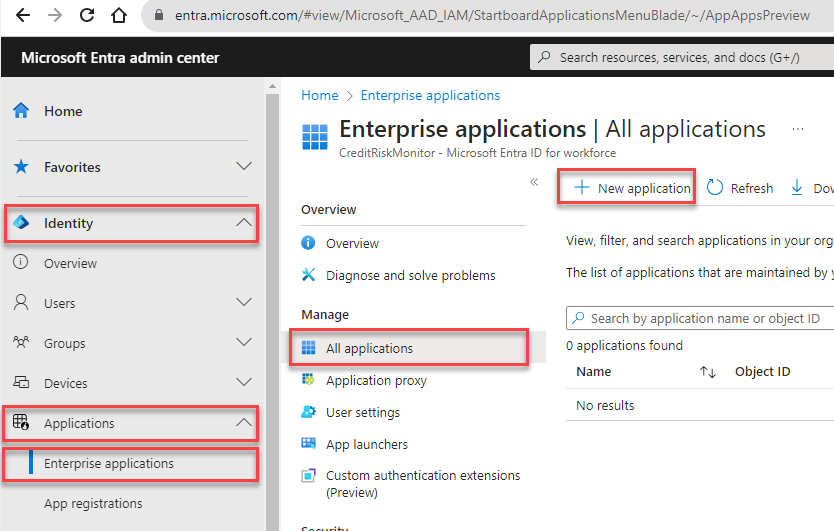The width and height of the screenshot is (834, 531).
Task: Collapse the Applications section chevron
Action: coord(244,422)
